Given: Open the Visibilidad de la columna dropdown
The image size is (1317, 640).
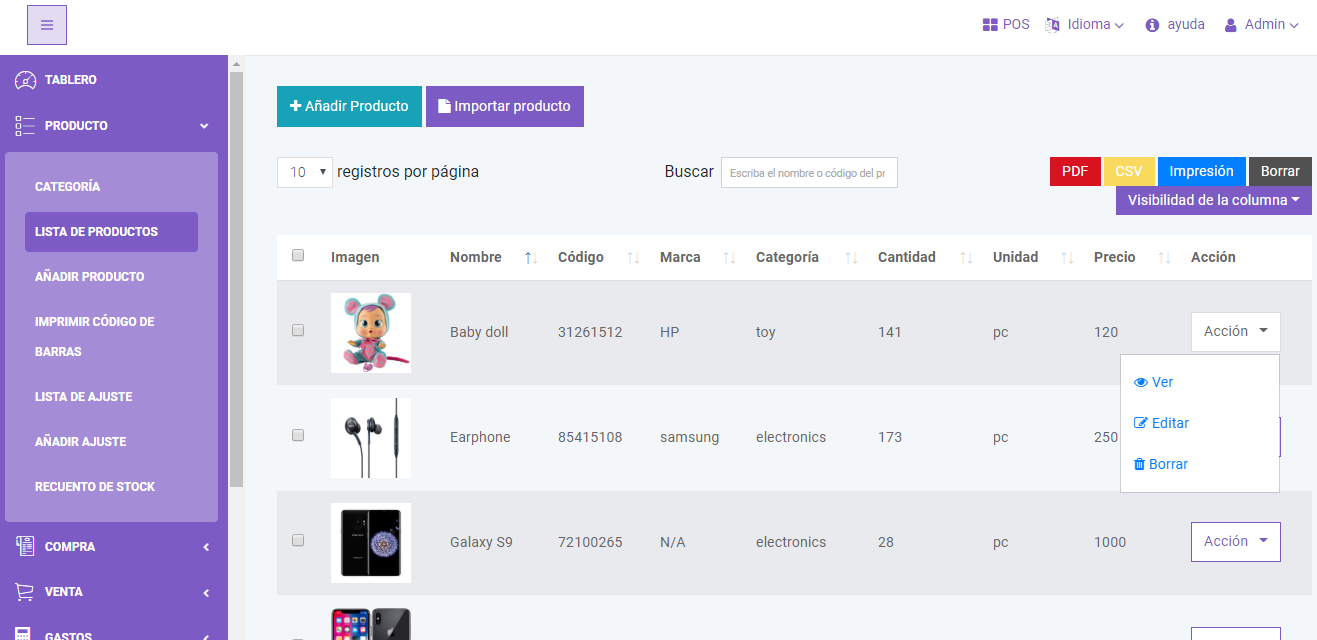Looking at the screenshot, I should tap(1213, 200).
